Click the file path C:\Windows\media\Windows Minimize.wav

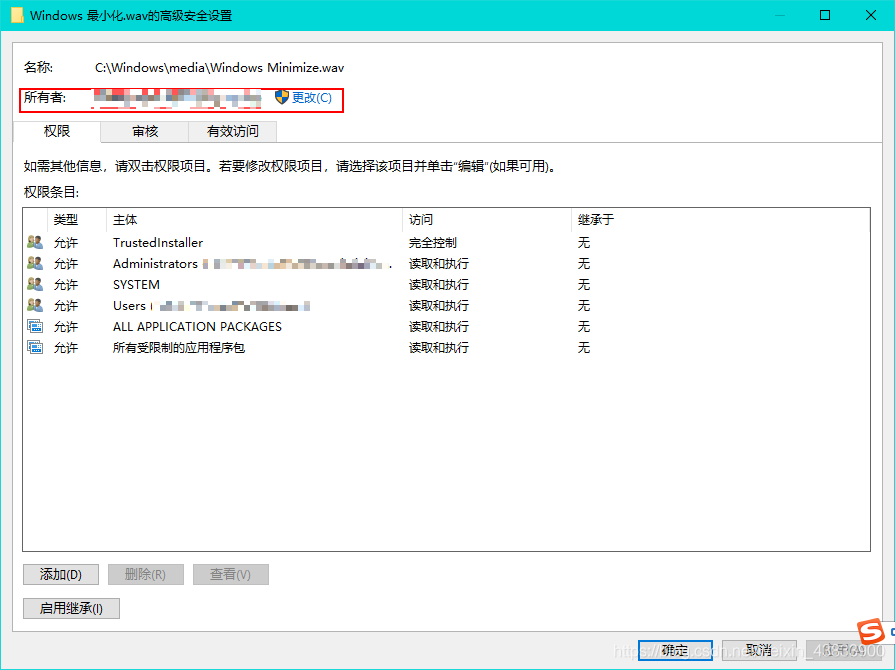220,68
